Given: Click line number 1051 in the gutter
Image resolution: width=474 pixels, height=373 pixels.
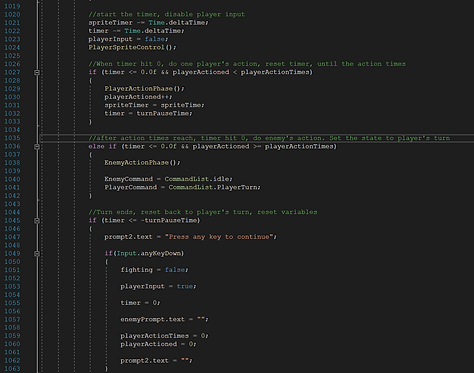Looking at the screenshot, I should 12,270.
